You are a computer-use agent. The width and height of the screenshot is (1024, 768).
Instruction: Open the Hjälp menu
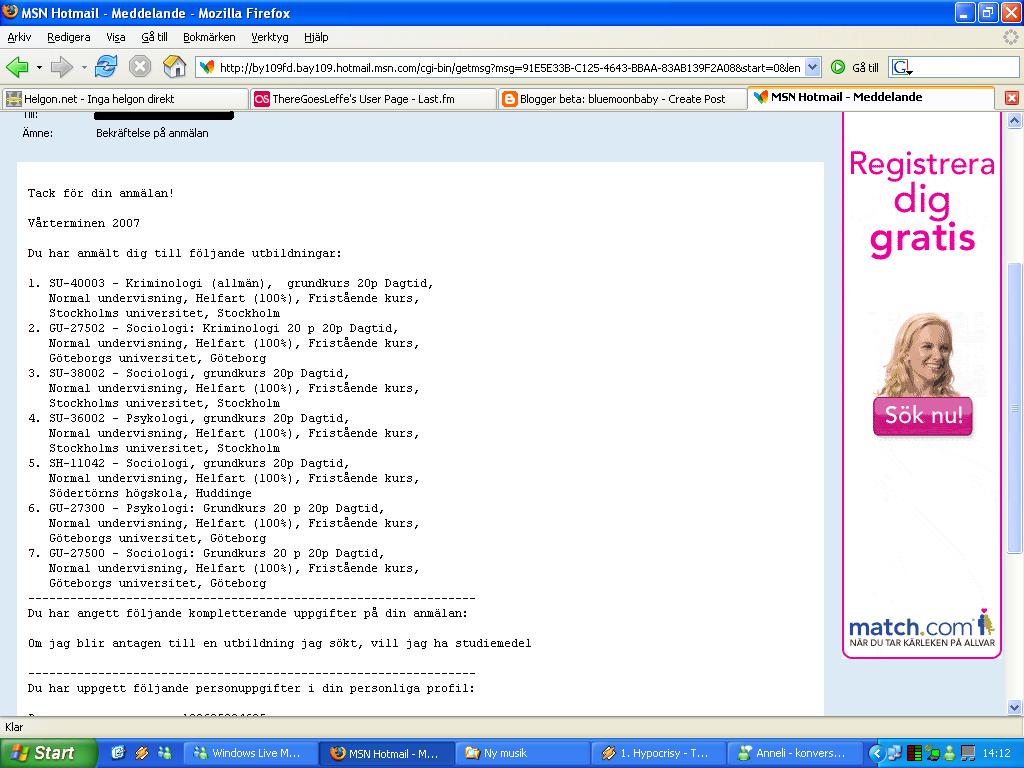point(316,37)
